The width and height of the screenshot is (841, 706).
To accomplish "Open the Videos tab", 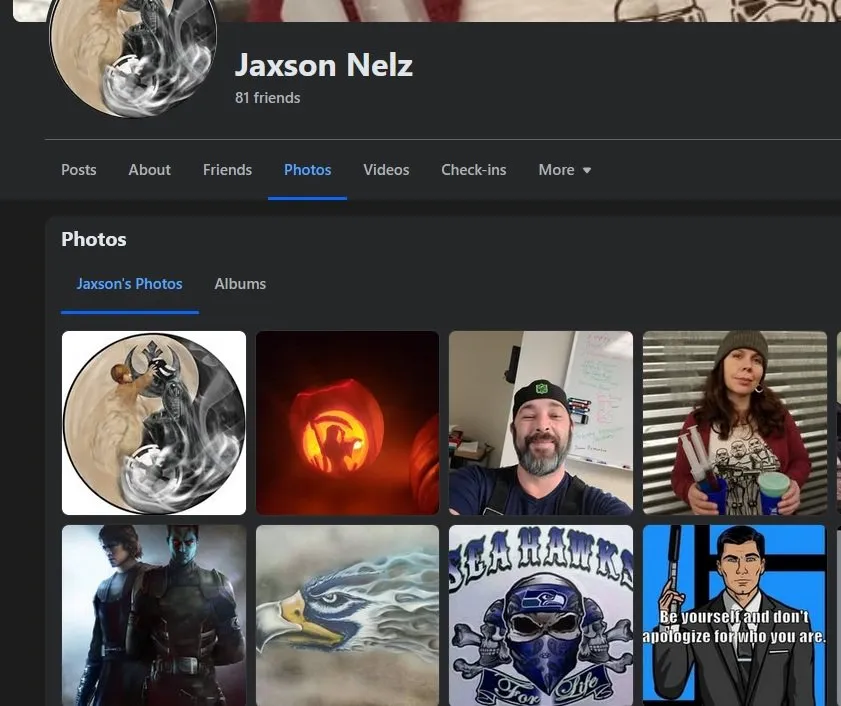I will (x=386, y=170).
